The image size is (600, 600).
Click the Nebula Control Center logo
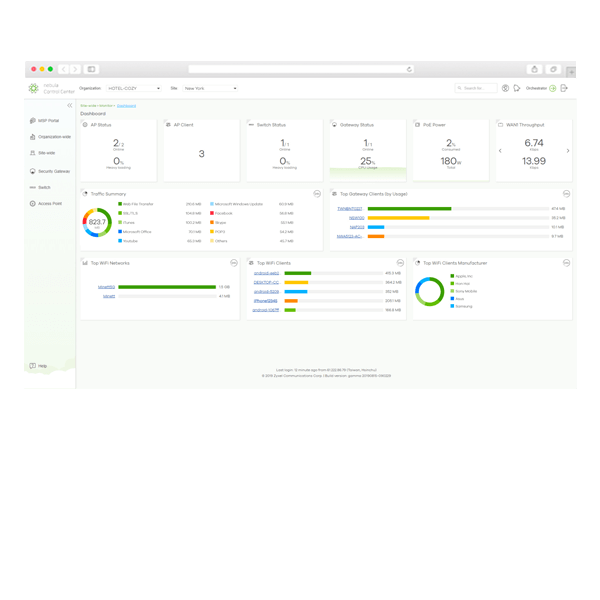46,88
